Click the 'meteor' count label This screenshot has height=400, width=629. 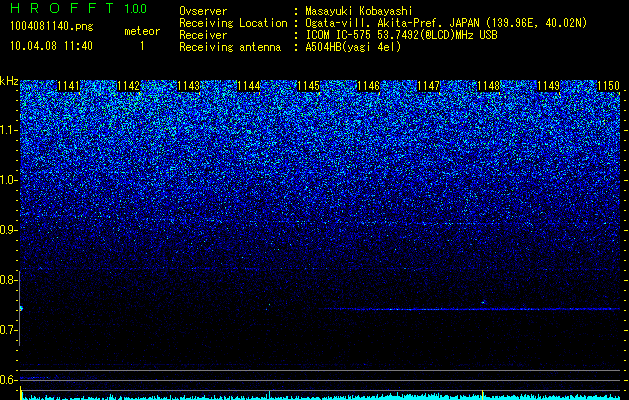[142, 31]
